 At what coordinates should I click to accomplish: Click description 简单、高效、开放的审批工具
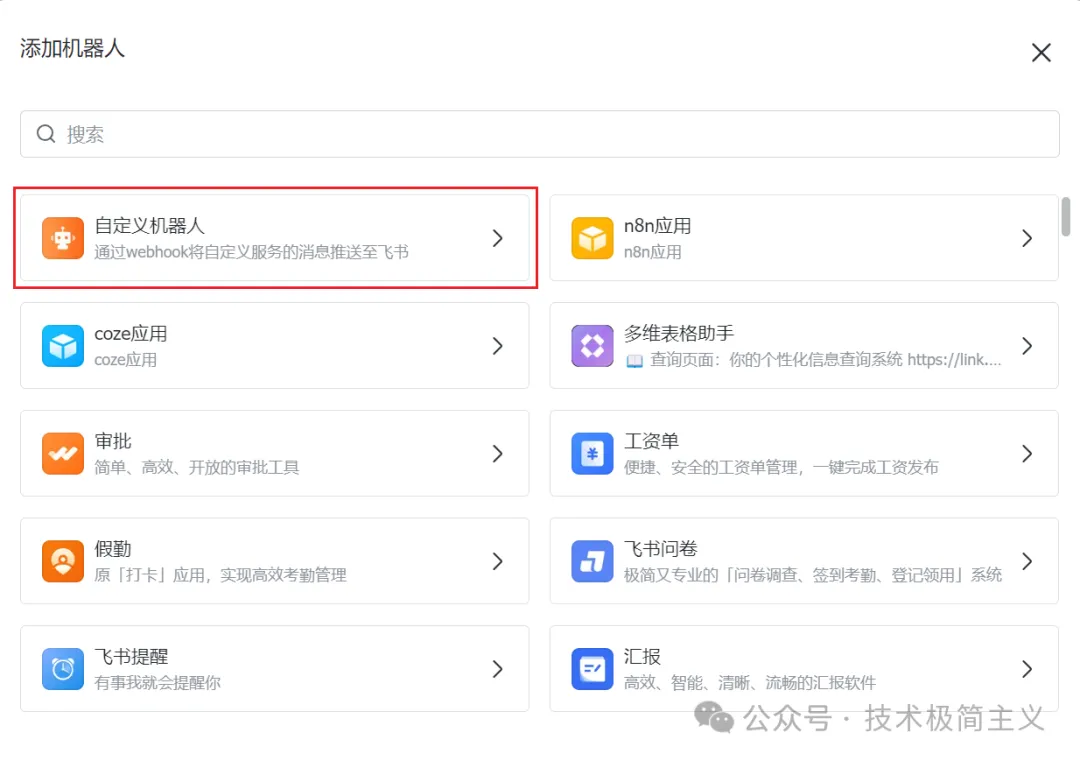[197, 468]
